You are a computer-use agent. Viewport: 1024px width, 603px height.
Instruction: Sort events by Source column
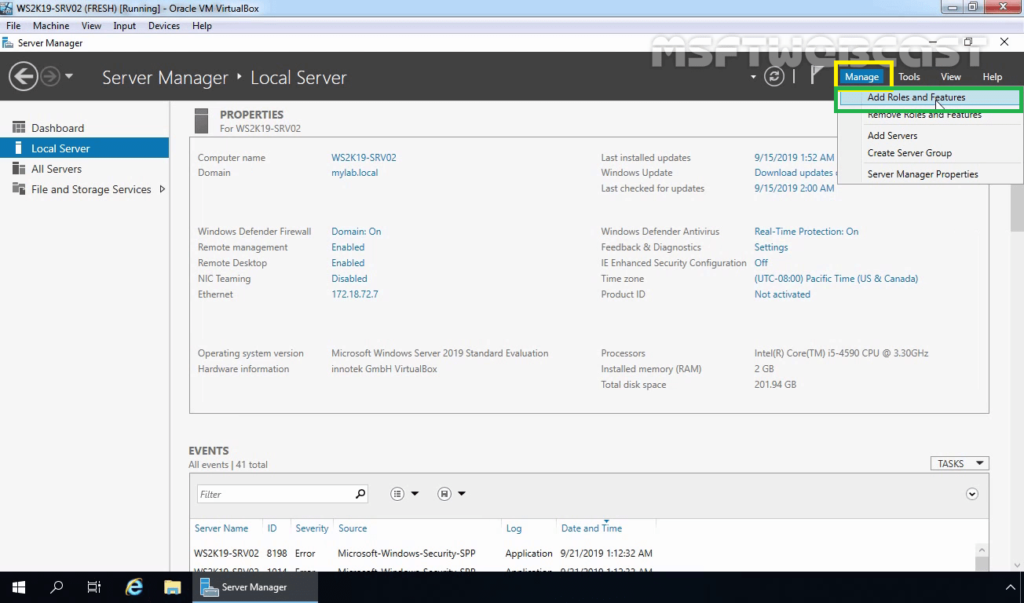353,528
